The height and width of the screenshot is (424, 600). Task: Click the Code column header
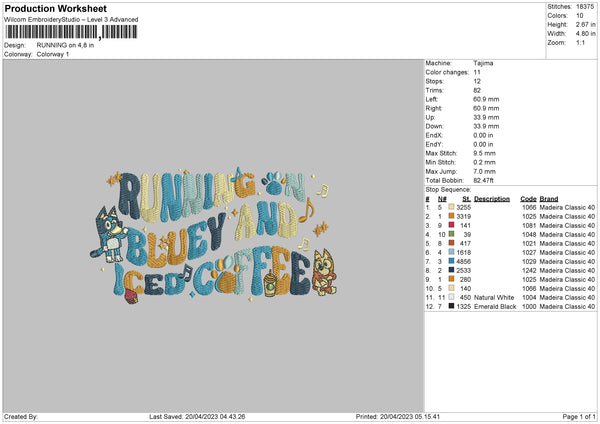coord(528,199)
